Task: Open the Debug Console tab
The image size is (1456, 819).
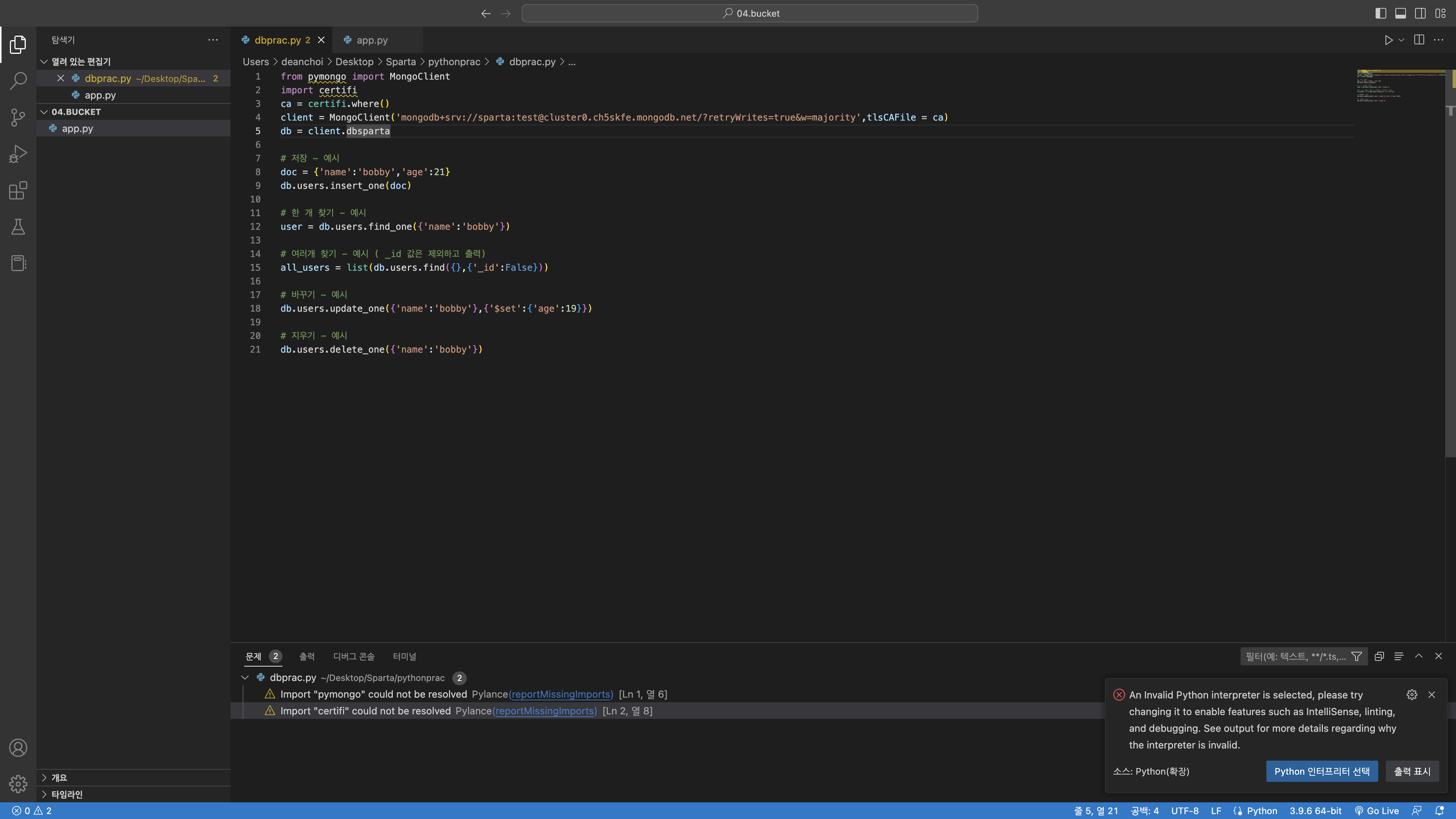Action: 354,656
